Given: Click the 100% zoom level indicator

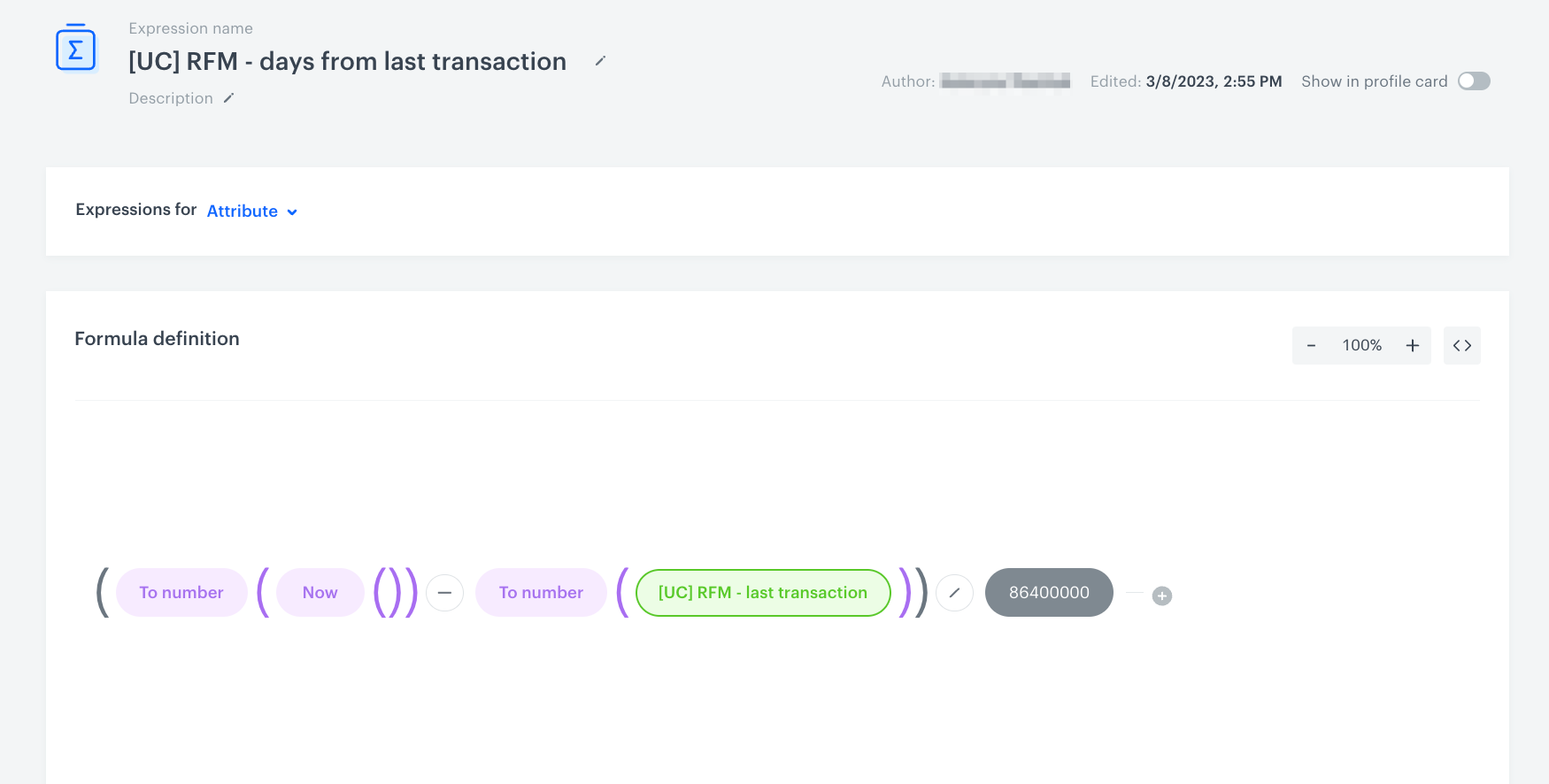Looking at the screenshot, I should (1361, 346).
